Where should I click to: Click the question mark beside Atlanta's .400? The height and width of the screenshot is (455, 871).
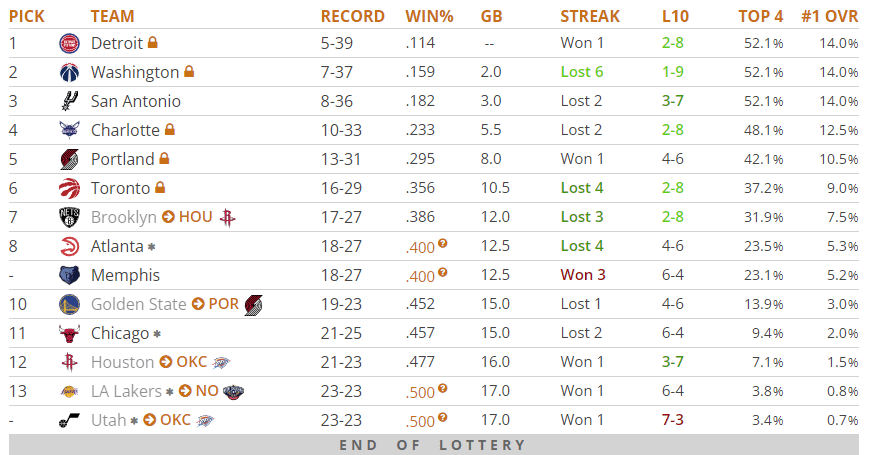point(442,244)
